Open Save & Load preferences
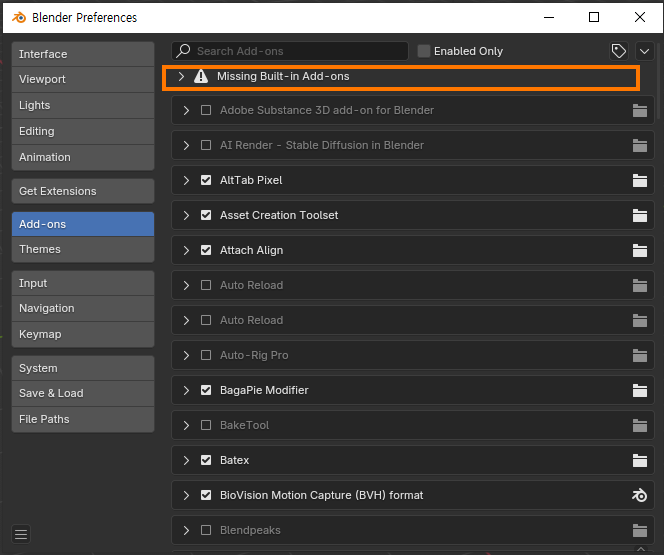Image resolution: width=664 pixels, height=555 pixels. pos(83,394)
